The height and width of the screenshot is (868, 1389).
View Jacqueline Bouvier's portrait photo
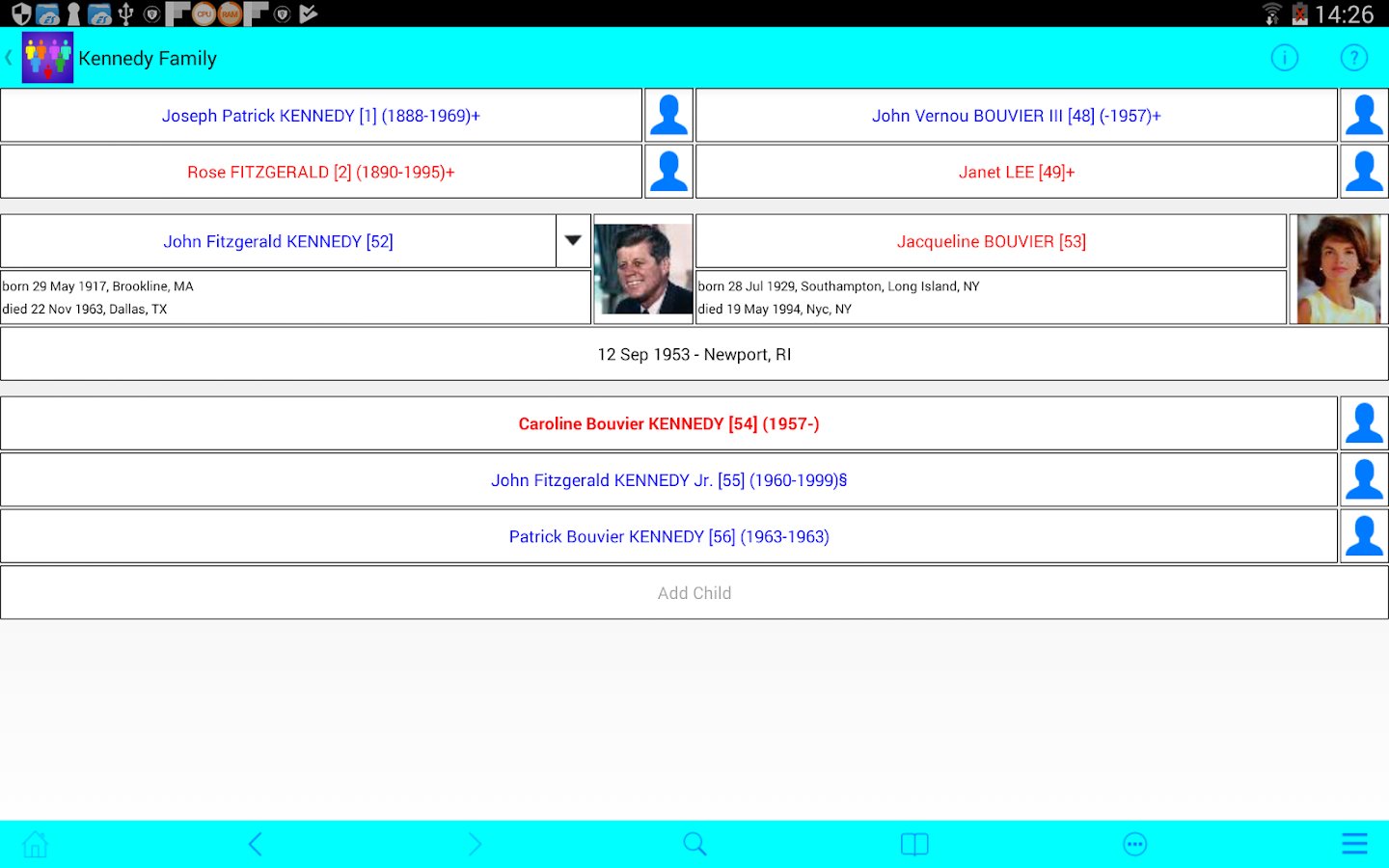click(x=1339, y=269)
